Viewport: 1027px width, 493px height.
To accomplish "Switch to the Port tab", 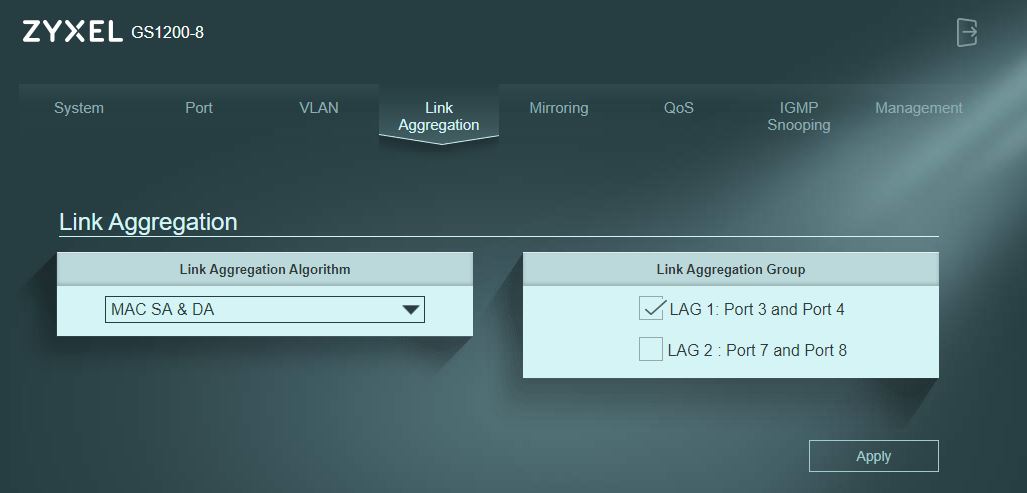I will [198, 108].
